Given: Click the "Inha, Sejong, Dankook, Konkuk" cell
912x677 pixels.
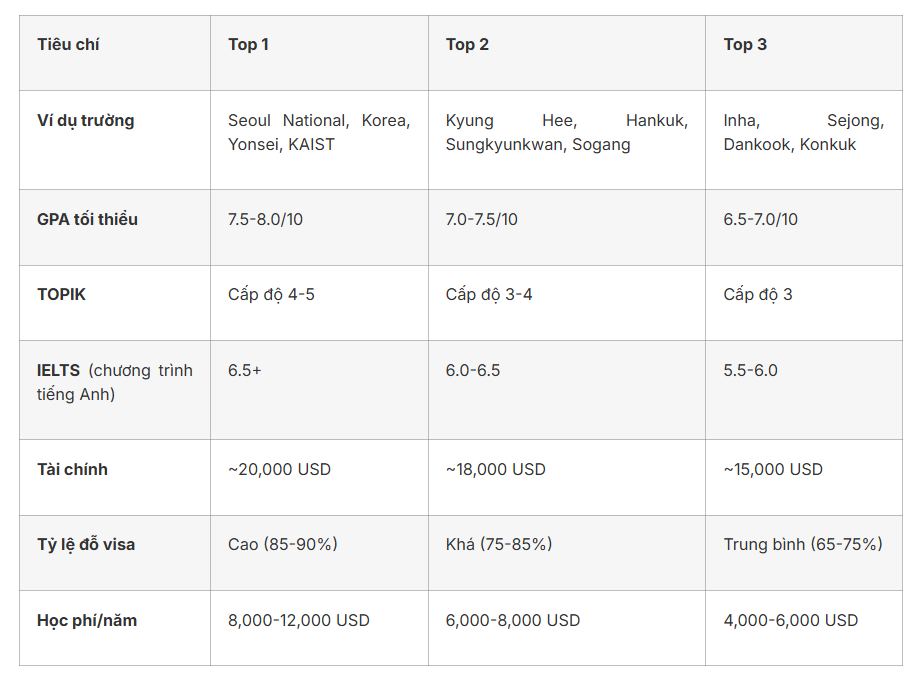Looking at the screenshot, I should [803, 132].
